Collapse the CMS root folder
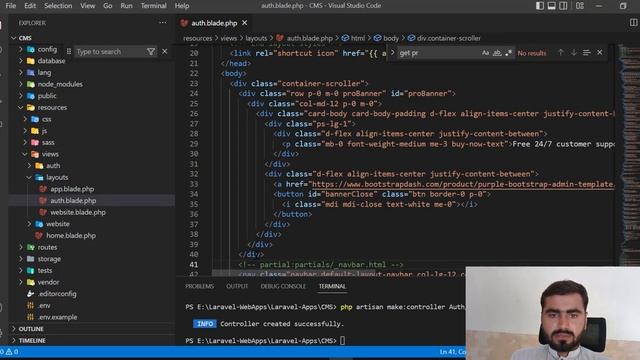The height and width of the screenshot is (360, 640). pyautogui.click(x=24, y=38)
